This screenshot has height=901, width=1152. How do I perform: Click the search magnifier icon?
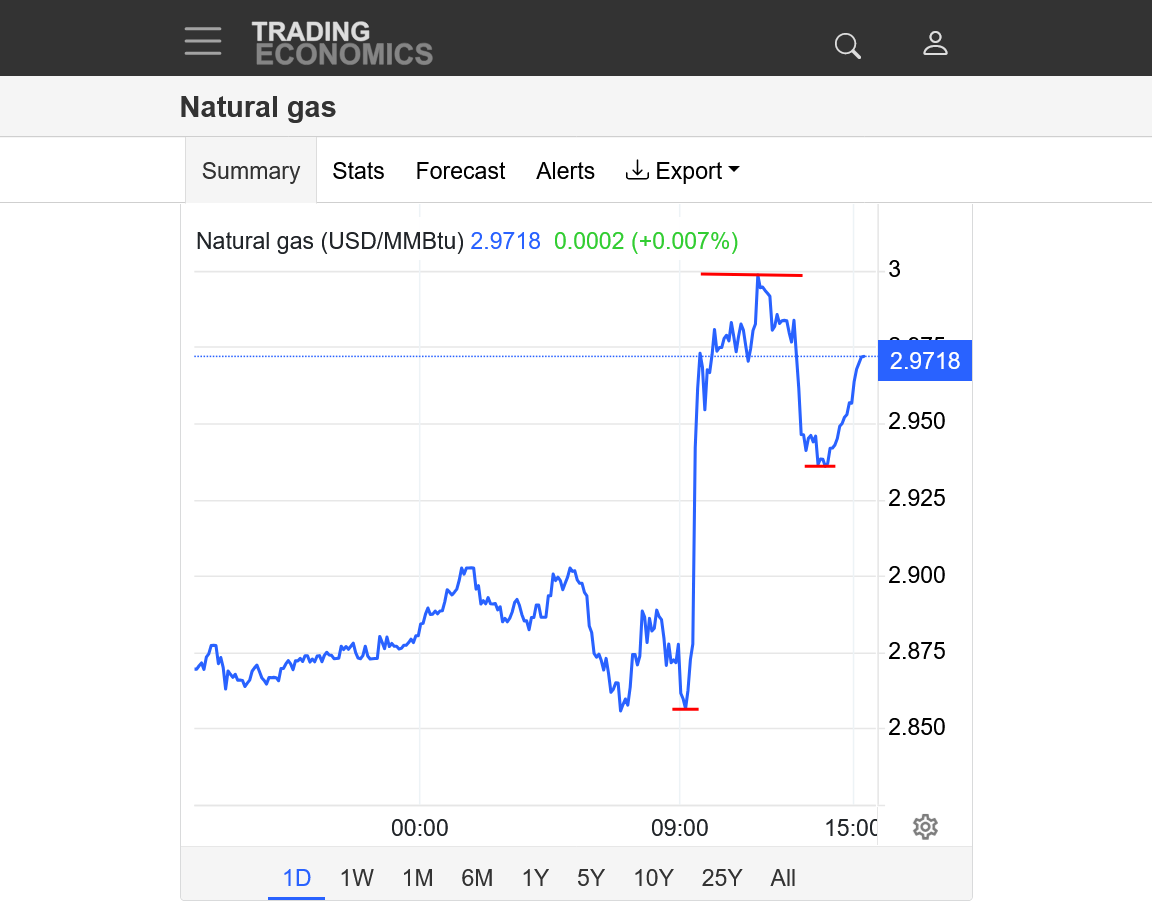tap(847, 45)
